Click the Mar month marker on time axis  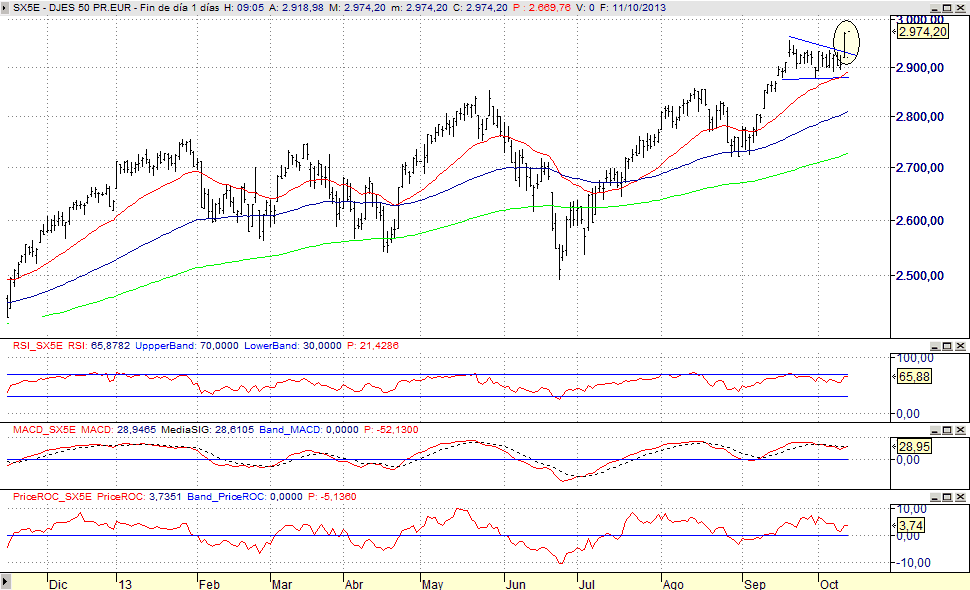point(282,584)
